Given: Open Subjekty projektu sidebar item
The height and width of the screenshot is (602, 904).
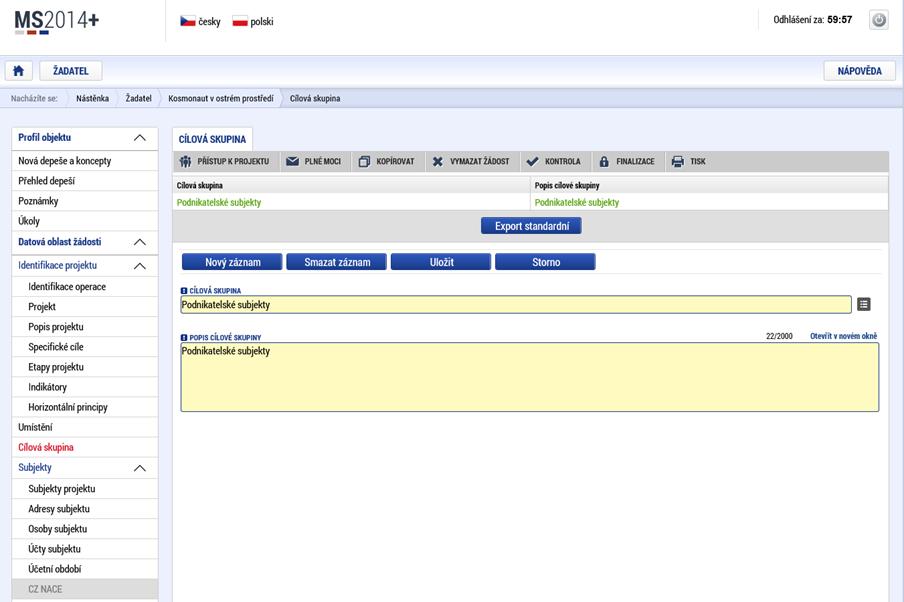Looking at the screenshot, I should click(x=85, y=489).
